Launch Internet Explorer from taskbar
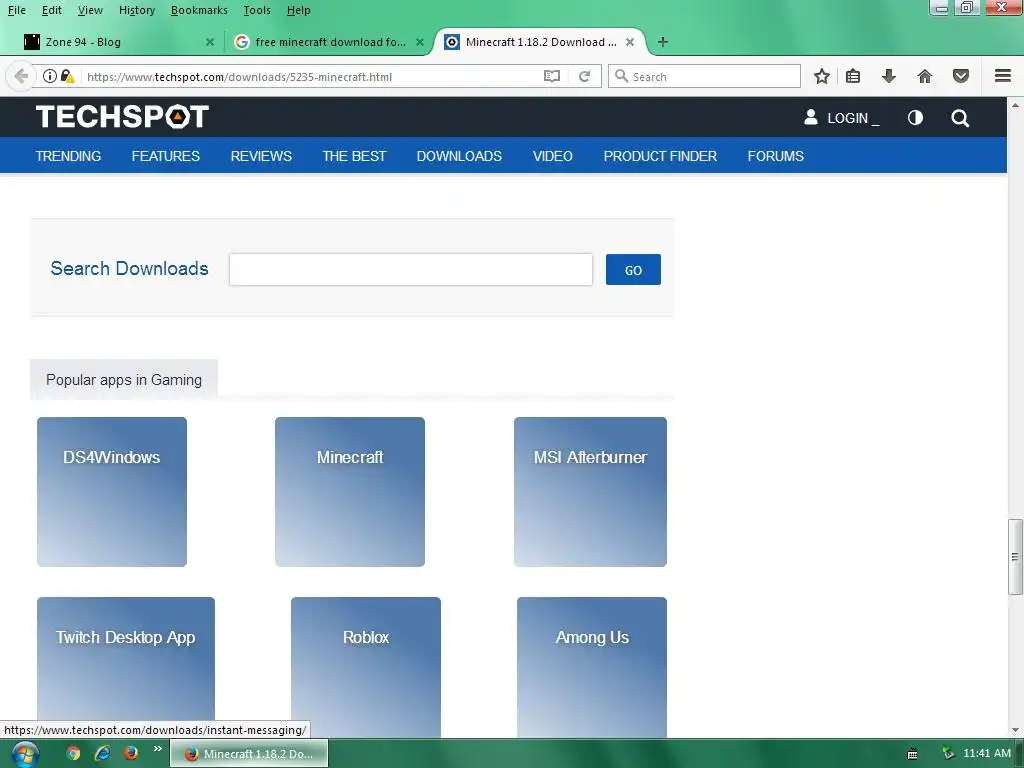The image size is (1024, 768). coord(103,754)
